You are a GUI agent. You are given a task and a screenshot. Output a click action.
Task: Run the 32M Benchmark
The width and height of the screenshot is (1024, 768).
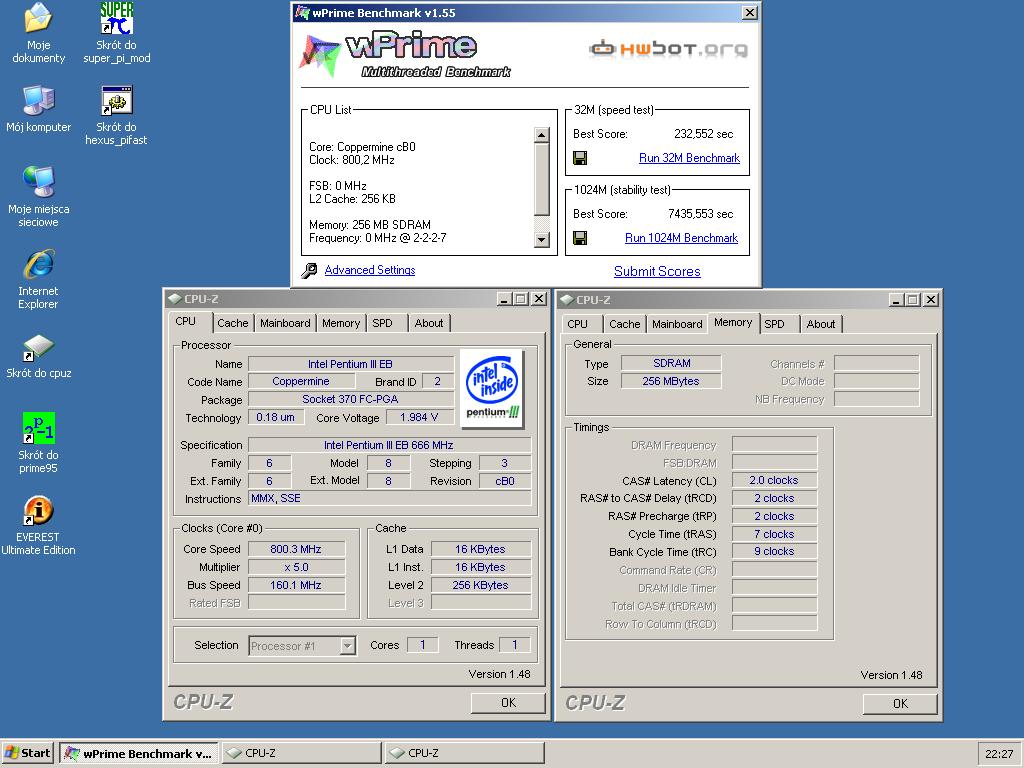[x=689, y=158]
